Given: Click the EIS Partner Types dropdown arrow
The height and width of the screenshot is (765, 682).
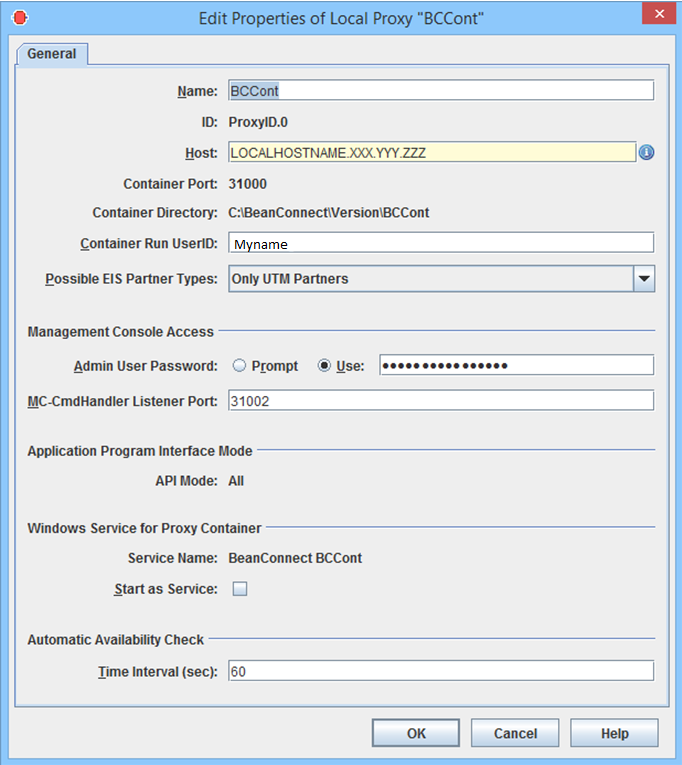Looking at the screenshot, I should [x=644, y=279].
